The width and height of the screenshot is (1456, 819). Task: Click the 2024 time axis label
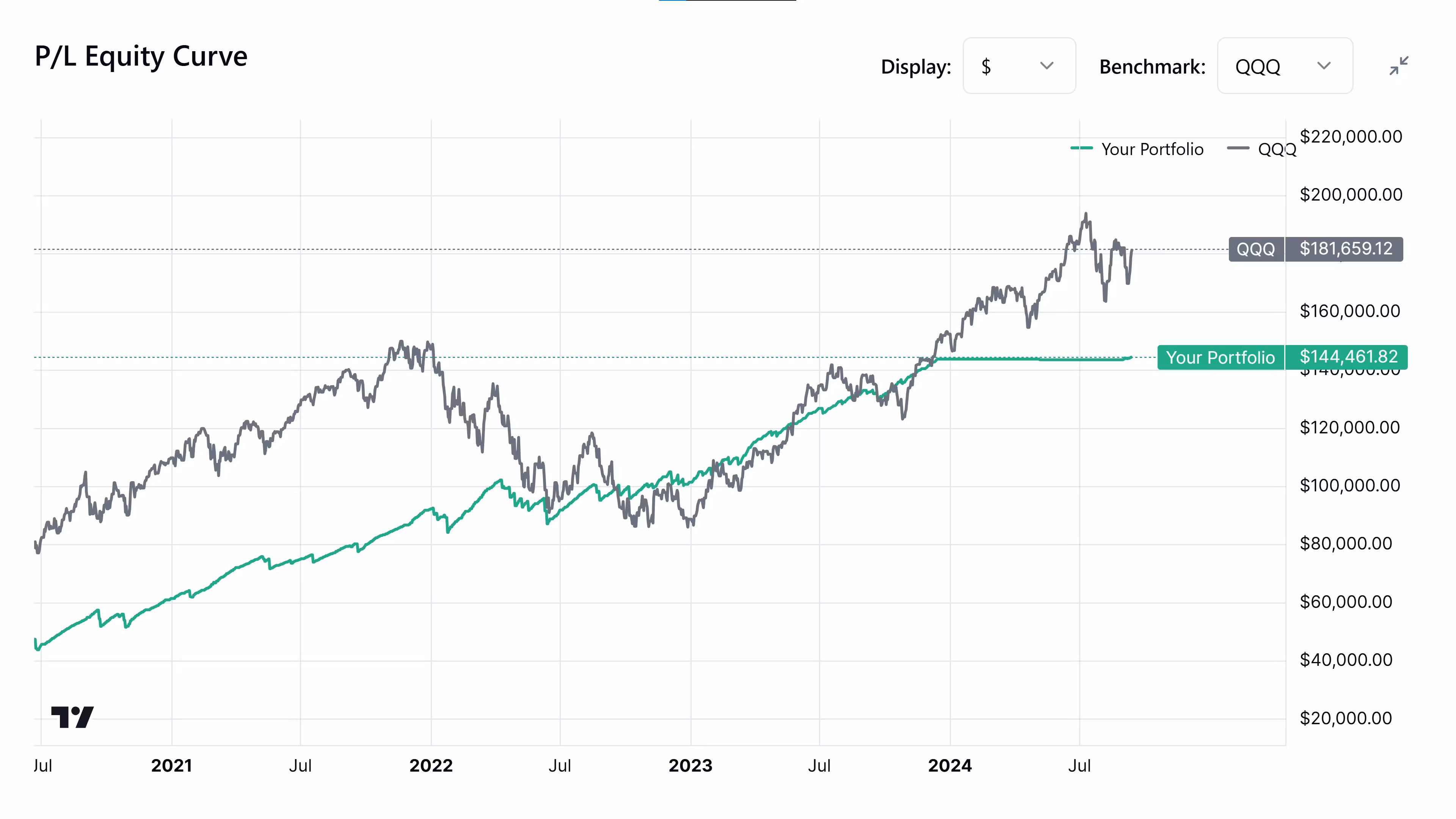pos(949,766)
